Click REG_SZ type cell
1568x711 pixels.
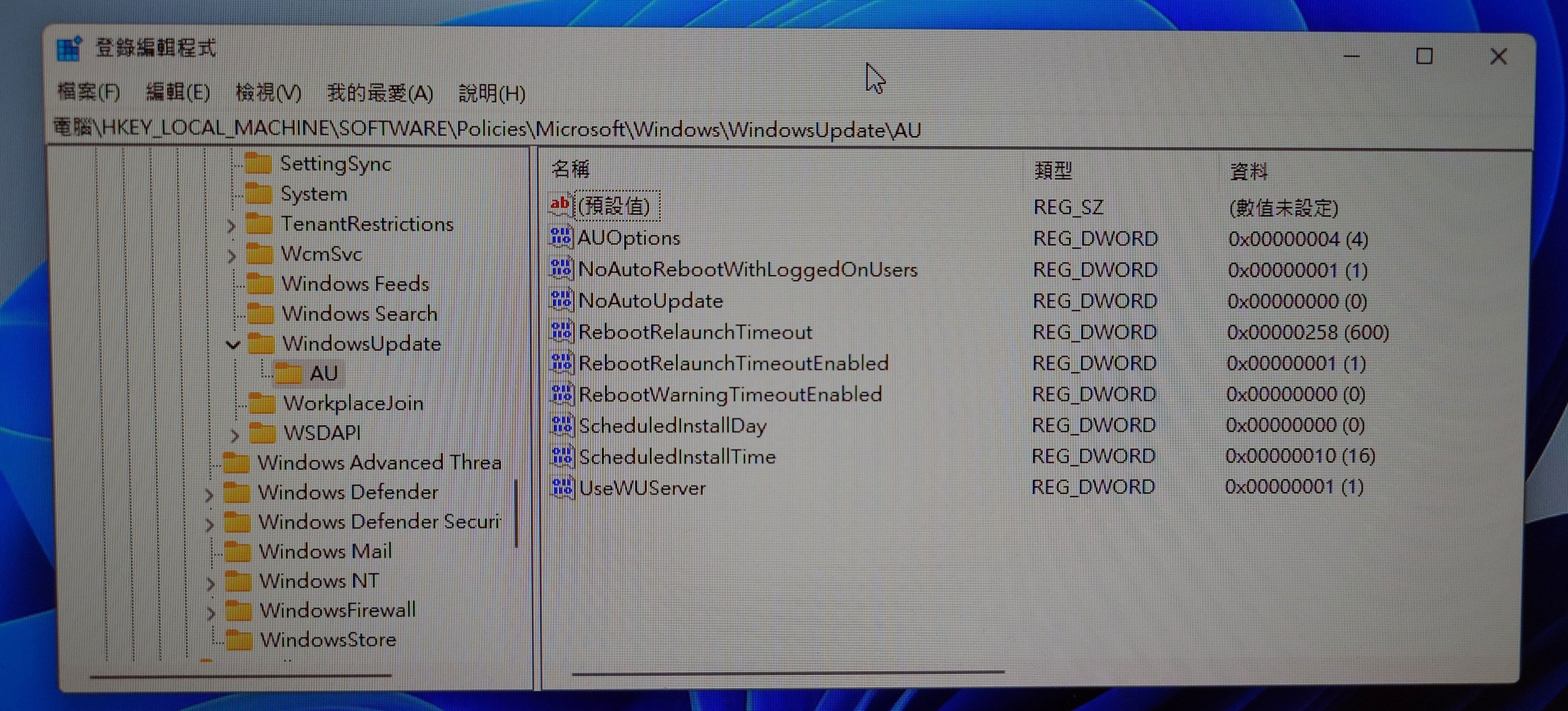(x=1068, y=207)
